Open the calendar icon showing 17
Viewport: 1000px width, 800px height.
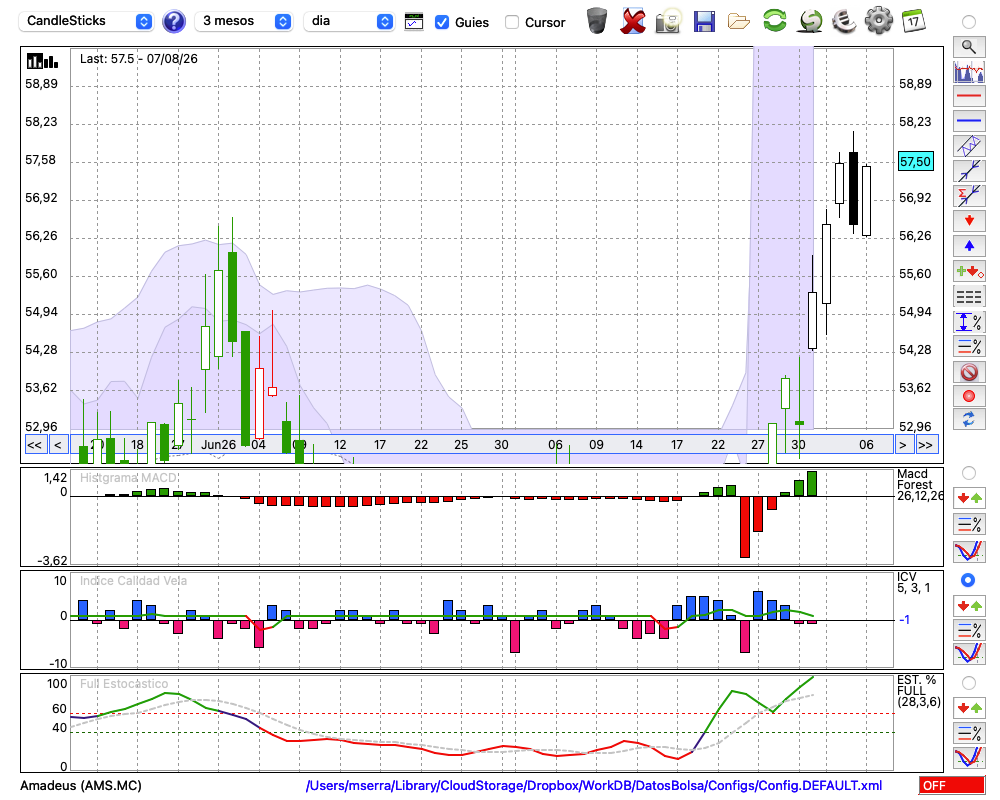tap(913, 21)
